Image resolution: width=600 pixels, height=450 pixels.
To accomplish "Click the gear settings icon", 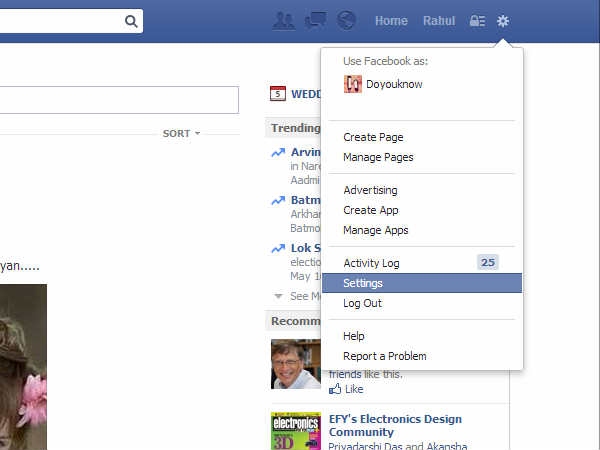I will pos(503,21).
